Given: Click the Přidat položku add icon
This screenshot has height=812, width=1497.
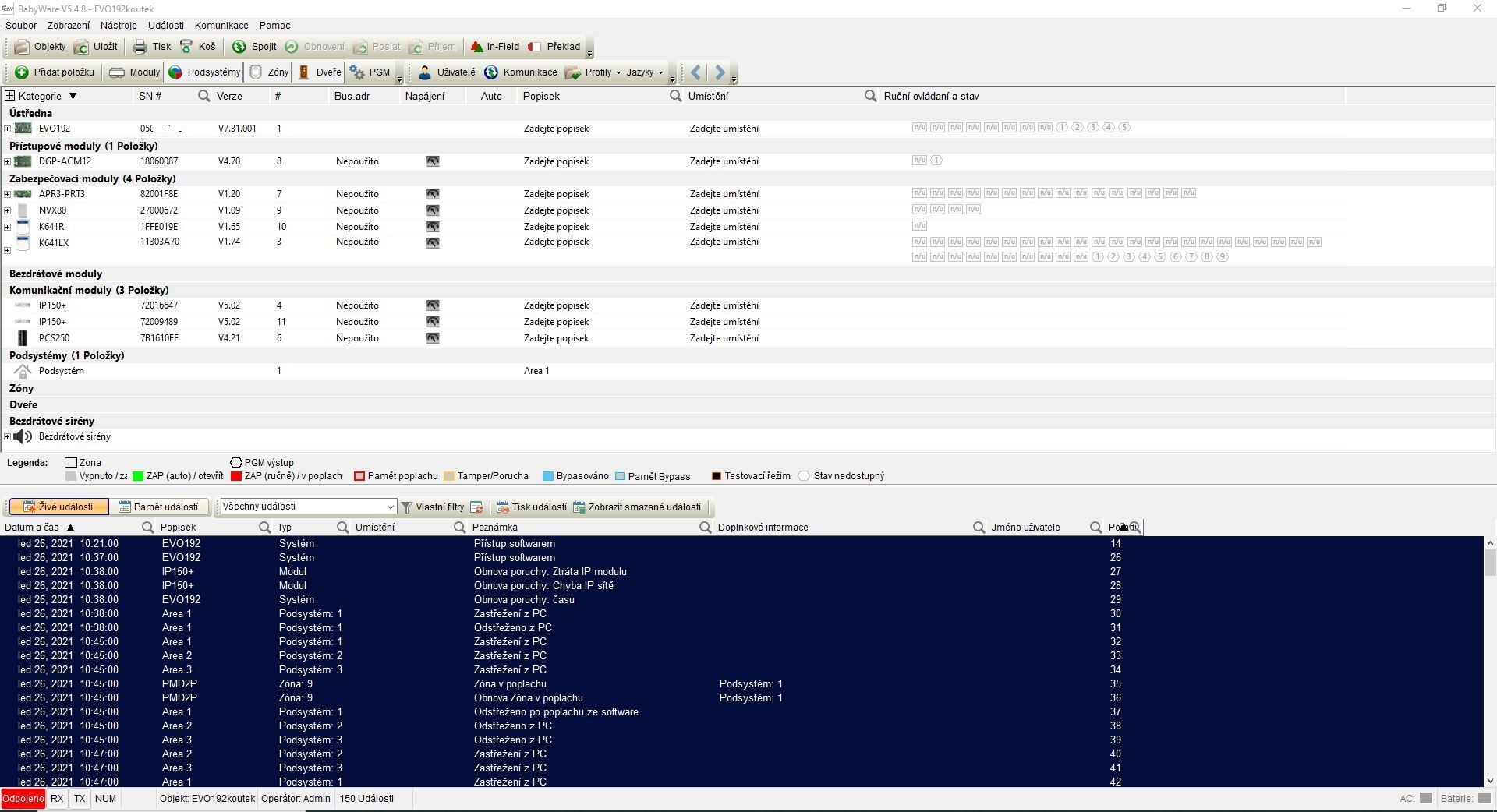Looking at the screenshot, I should [22, 72].
